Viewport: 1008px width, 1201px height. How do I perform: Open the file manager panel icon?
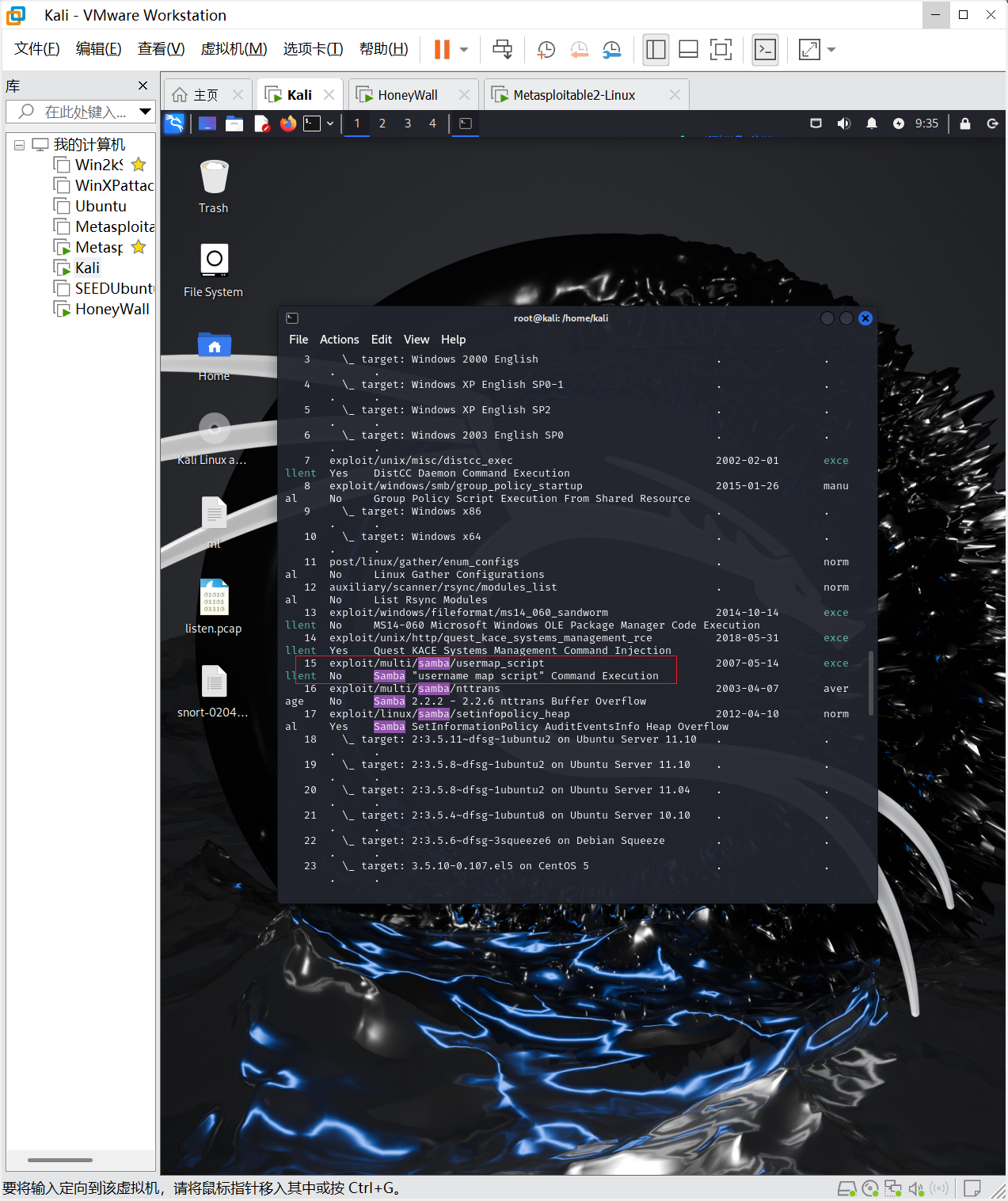pos(234,124)
